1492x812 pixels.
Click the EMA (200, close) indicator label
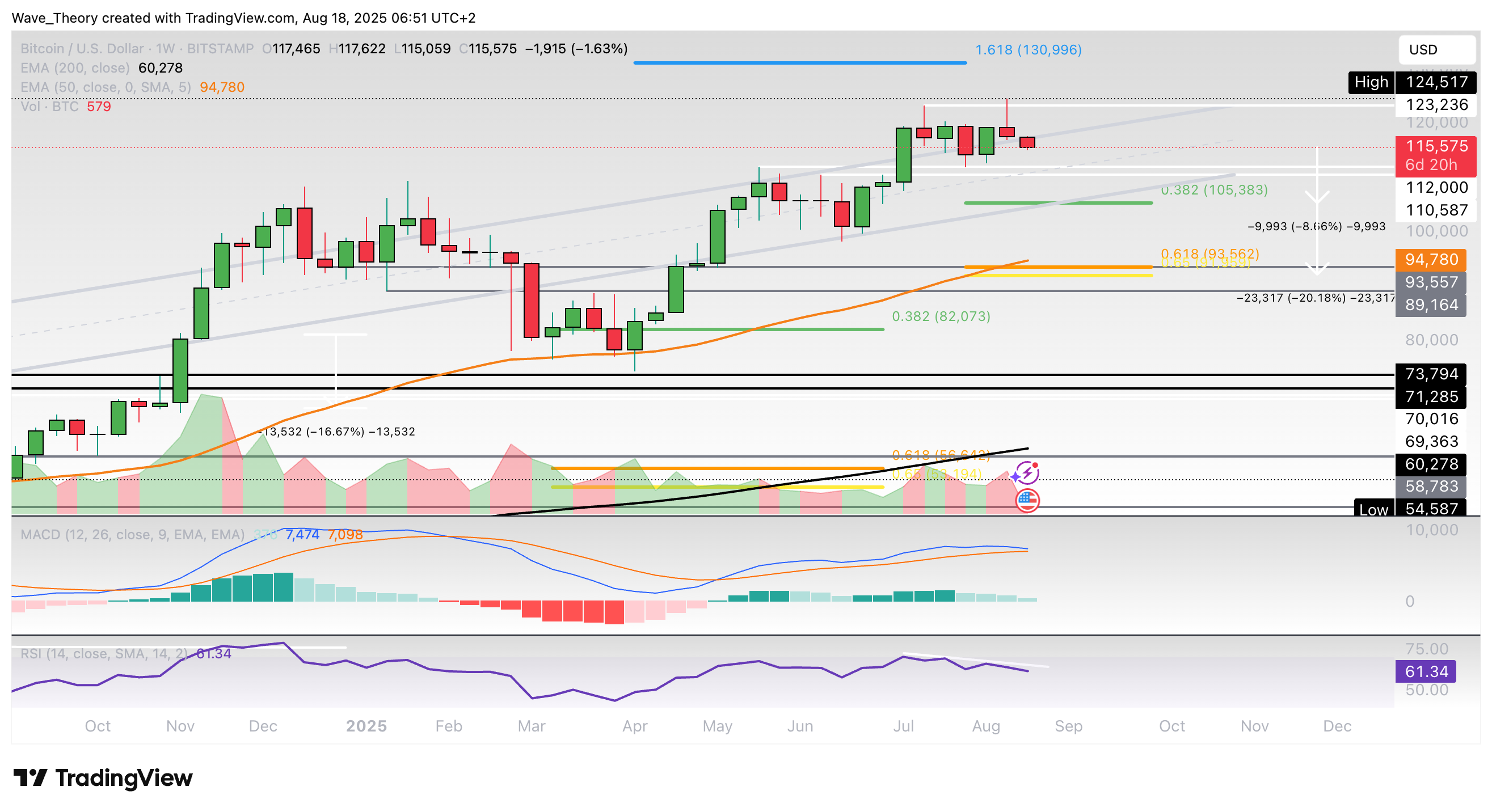click(75, 67)
